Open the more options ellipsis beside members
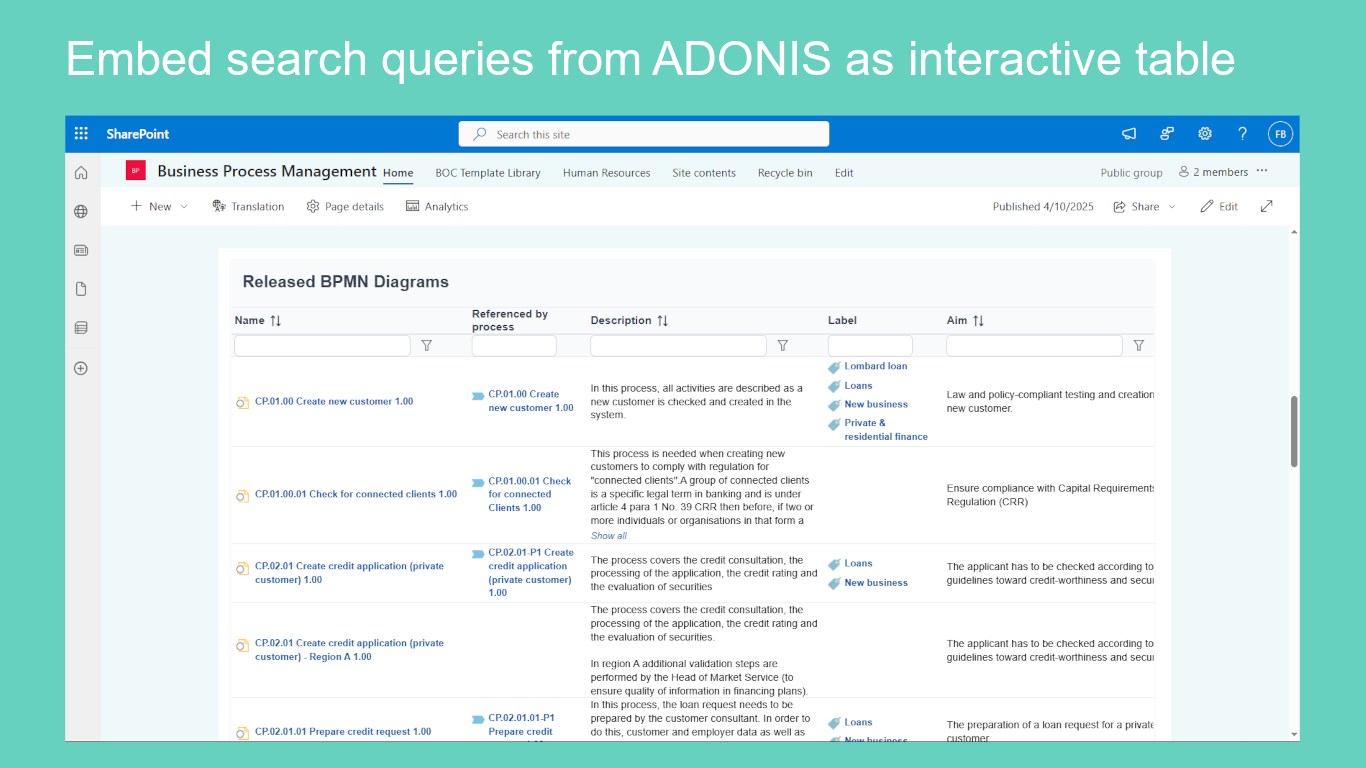1366x768 pixels. pyautogui.click(x=1262, y=171)
